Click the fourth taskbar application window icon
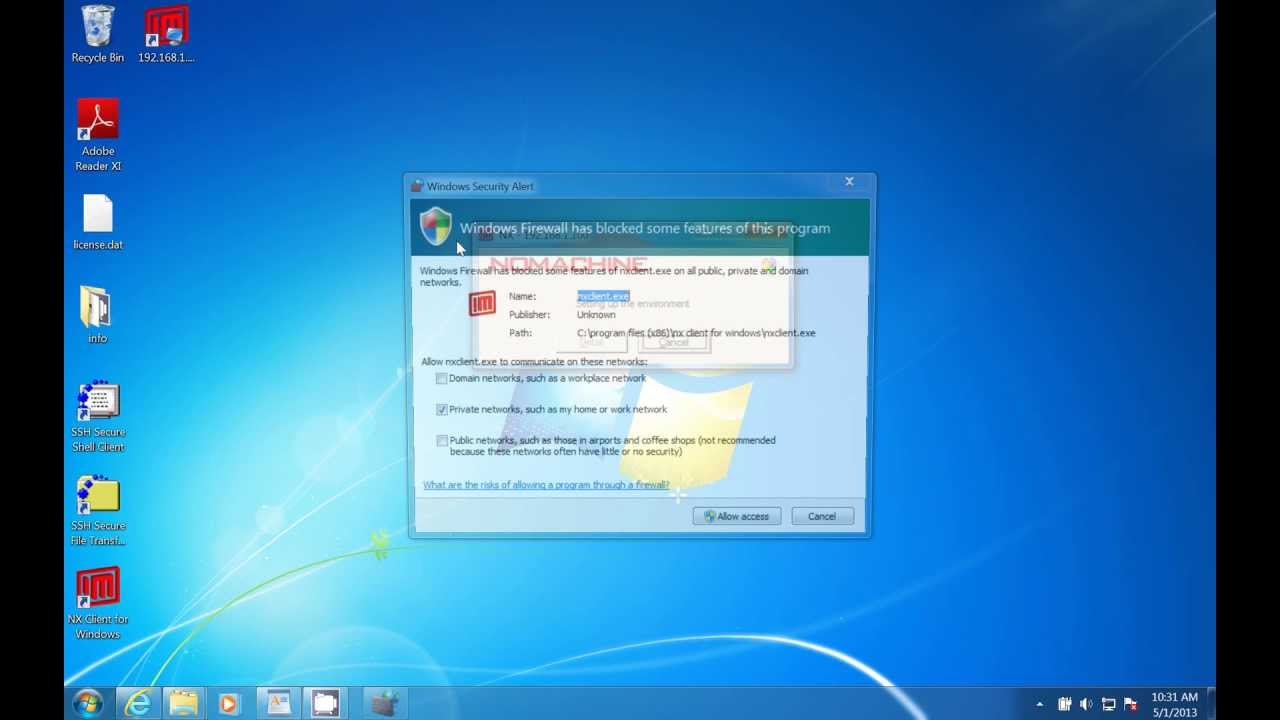Screen dimensions: 1280x720 click(278, 703)
